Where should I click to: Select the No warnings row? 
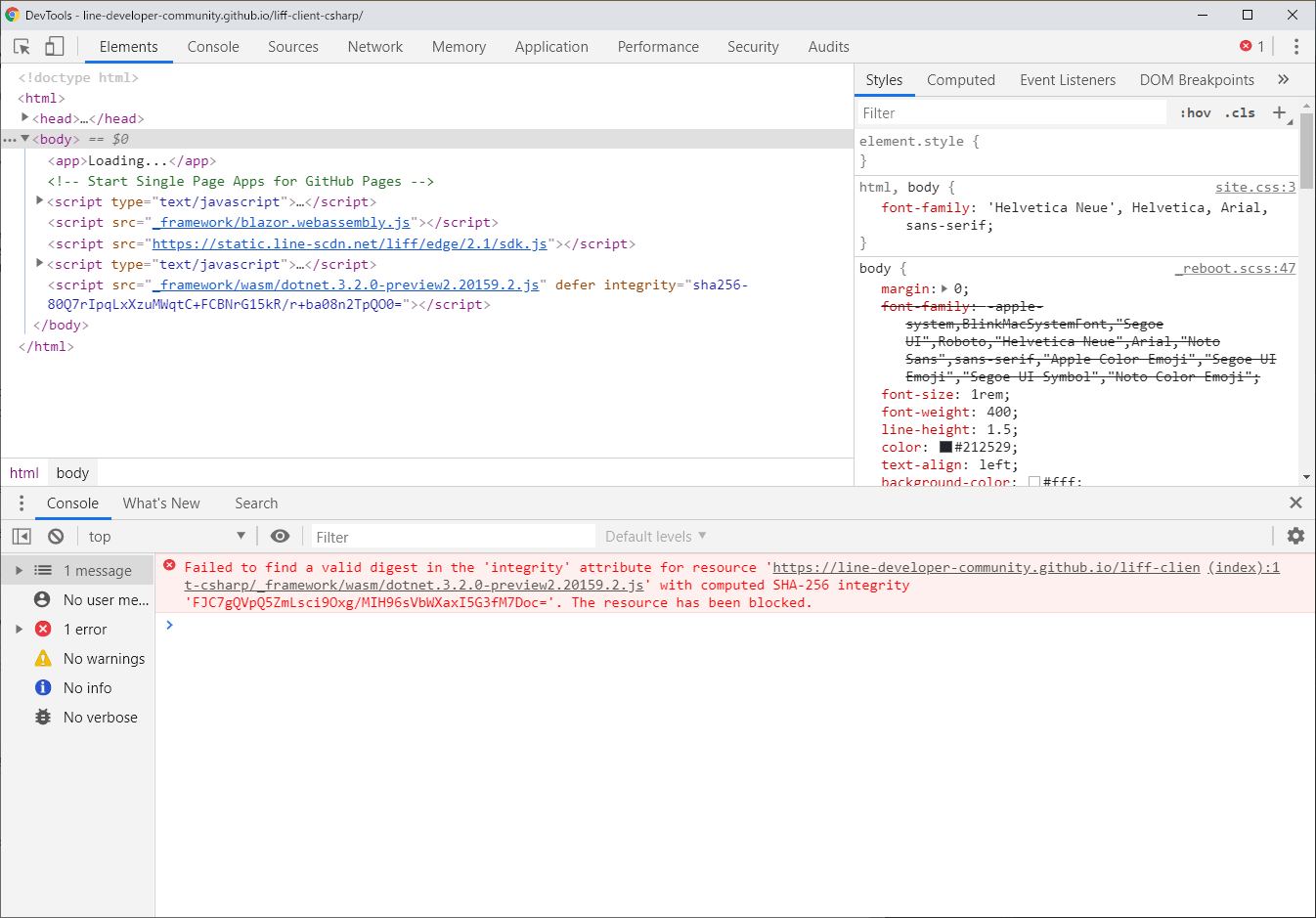pyautogui.click(x=77, y=658)
